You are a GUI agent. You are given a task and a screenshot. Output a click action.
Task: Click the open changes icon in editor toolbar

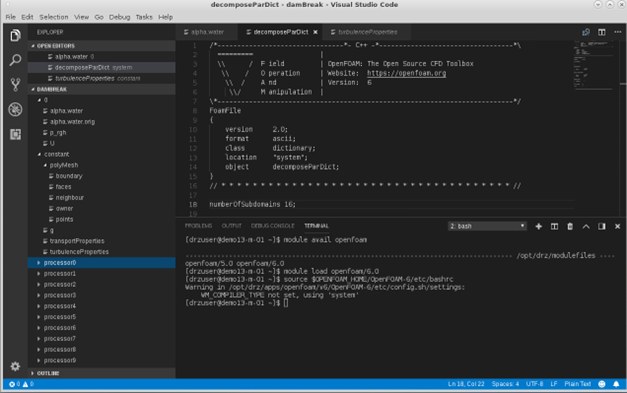click(586, 32)
